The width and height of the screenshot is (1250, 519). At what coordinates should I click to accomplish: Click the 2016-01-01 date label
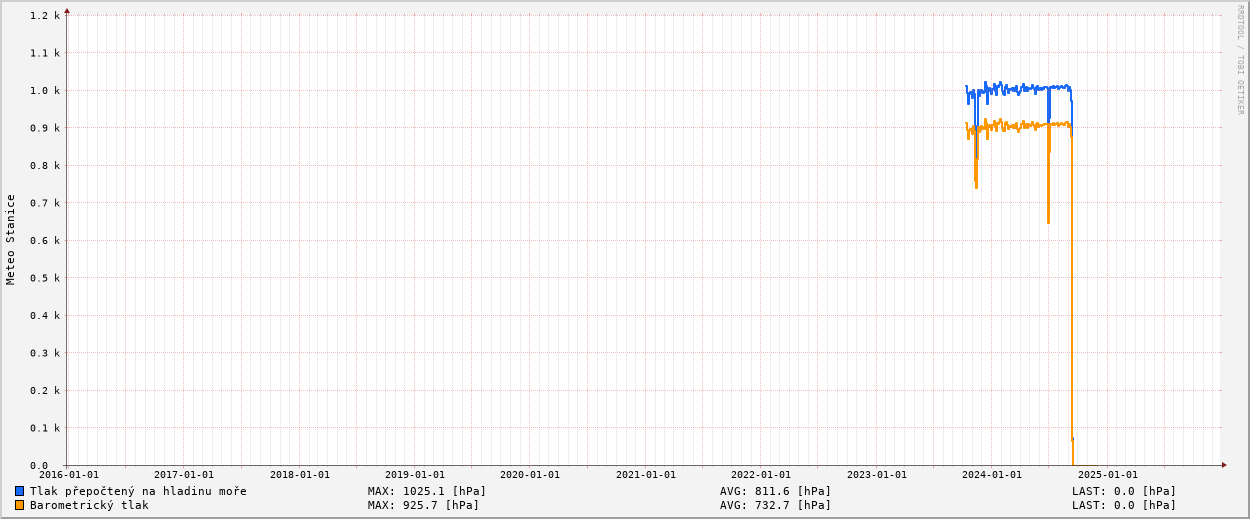69,475
